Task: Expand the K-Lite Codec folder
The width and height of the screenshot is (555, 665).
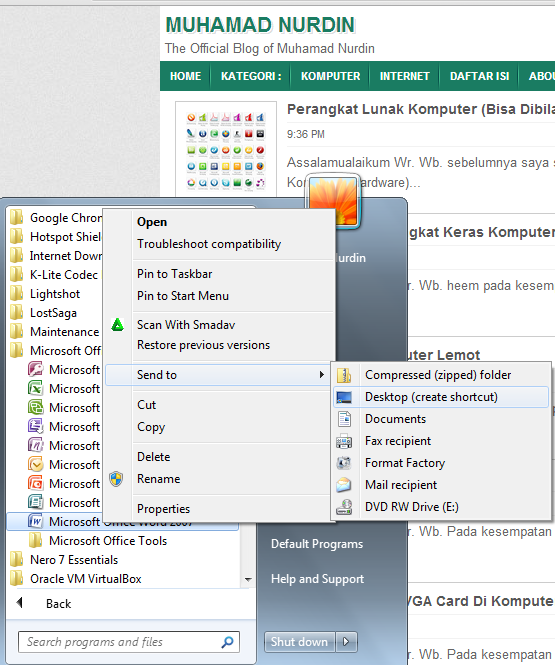Action: tap(55, 275)
